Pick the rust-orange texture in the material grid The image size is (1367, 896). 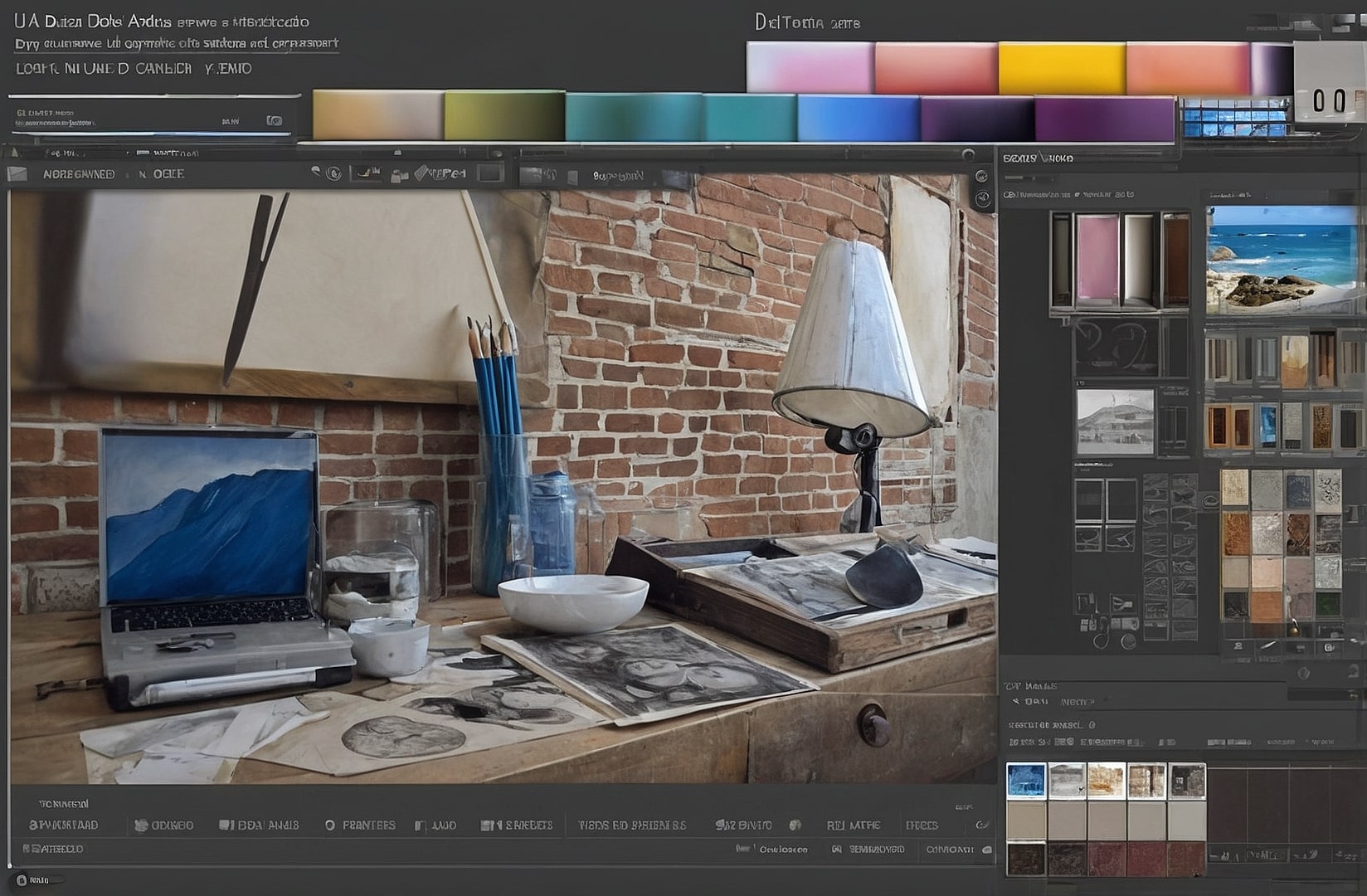pyautogui.click(x=1235, y=533)
